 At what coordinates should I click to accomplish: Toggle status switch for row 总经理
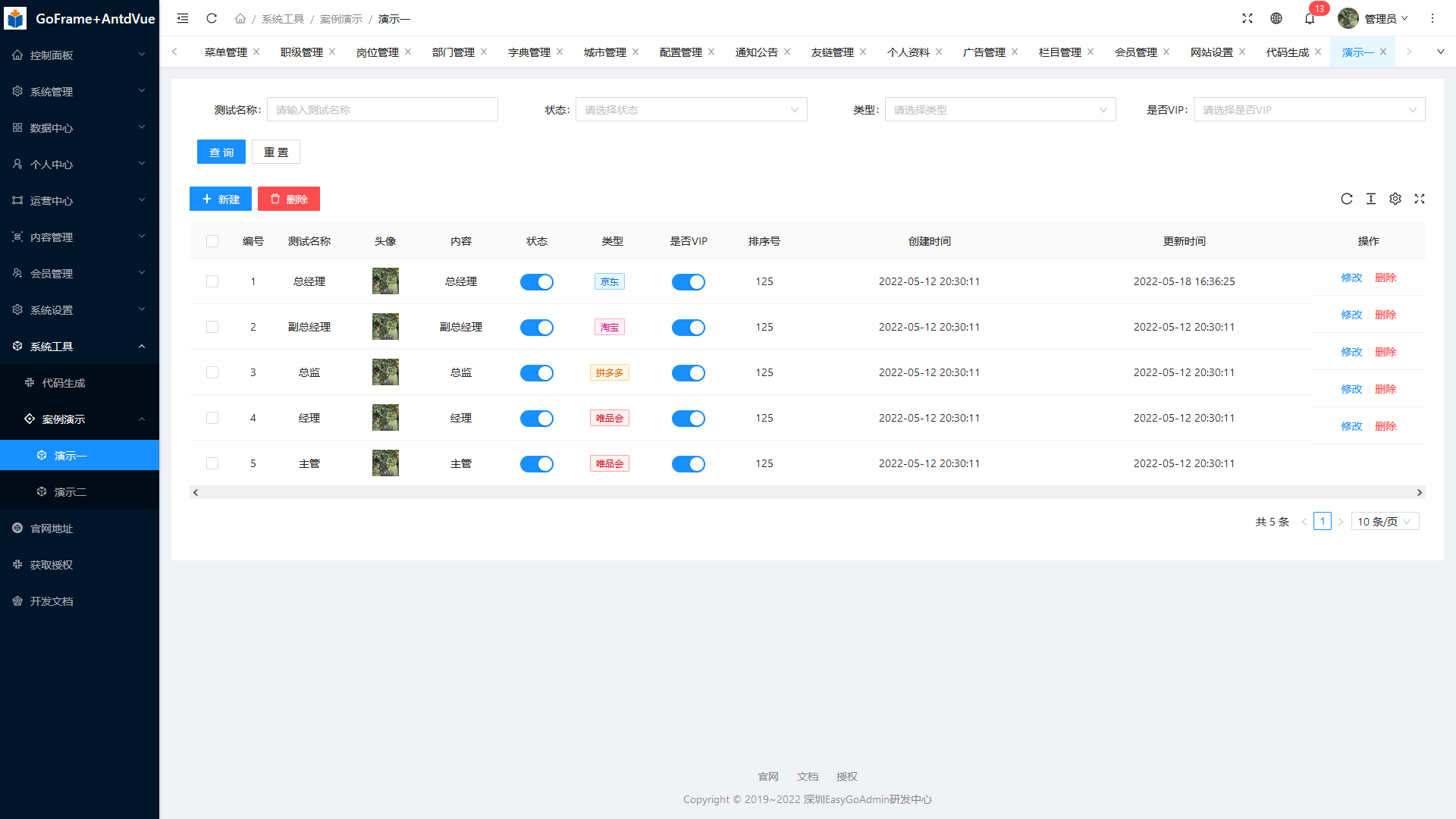(x=537, y=282)
